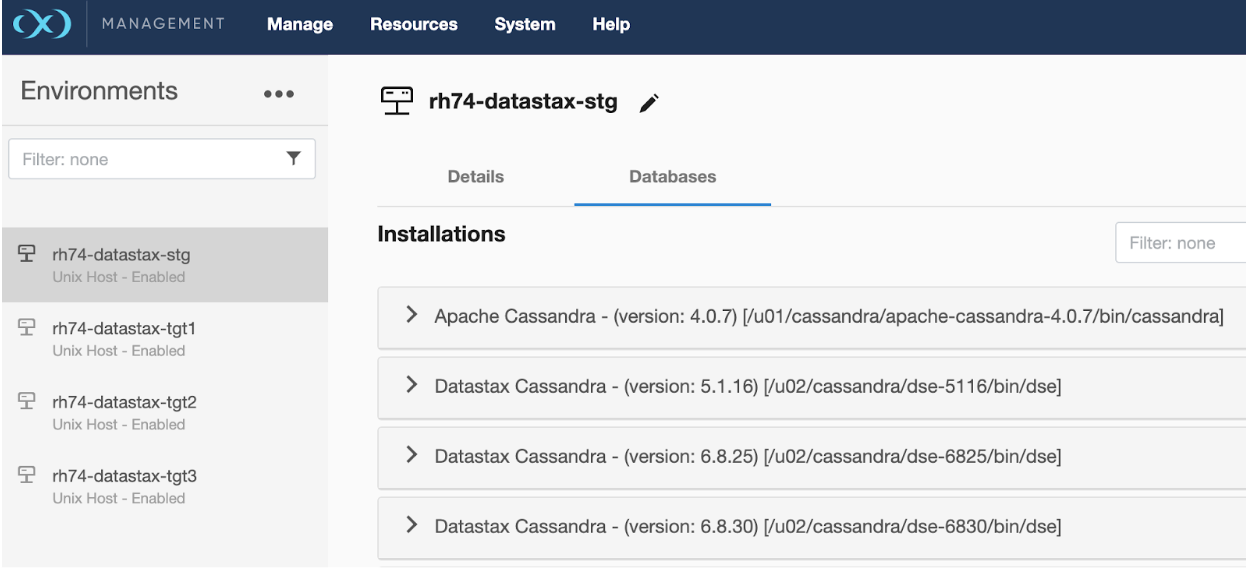Click the Delphix logo icon
Screen dimensions: 1246x568
[42, 25]
